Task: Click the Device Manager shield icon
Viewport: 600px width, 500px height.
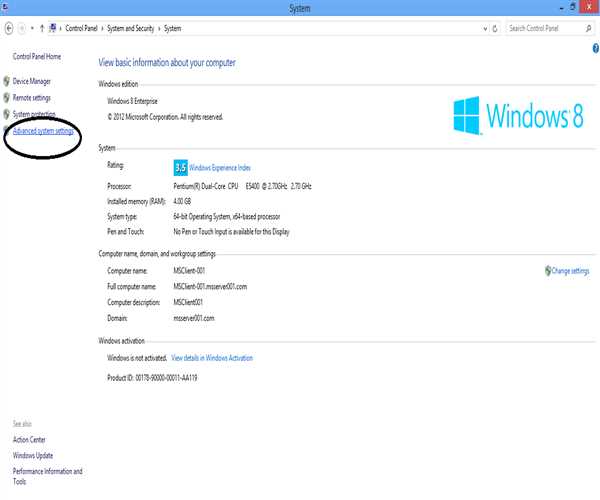Action: [7, 81]
